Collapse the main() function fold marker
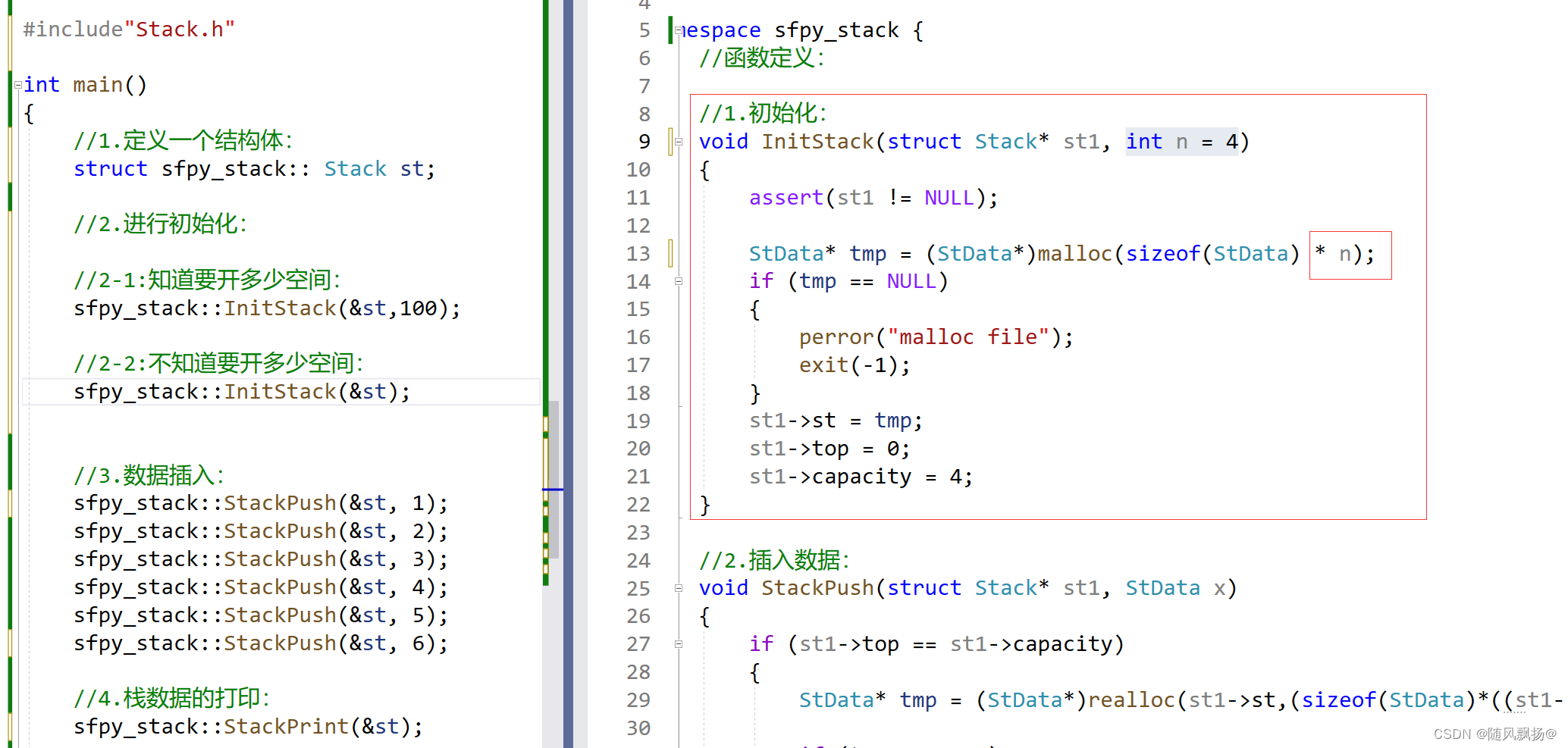The width and height of the screenshot is (1568, 748). [18, 86]
